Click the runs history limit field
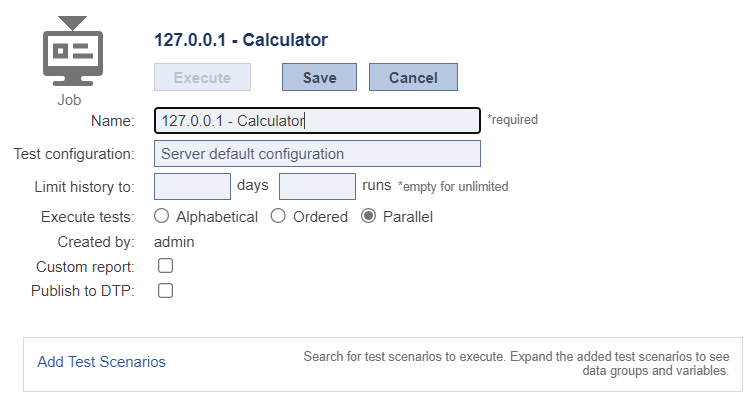 tap(317, 186)
